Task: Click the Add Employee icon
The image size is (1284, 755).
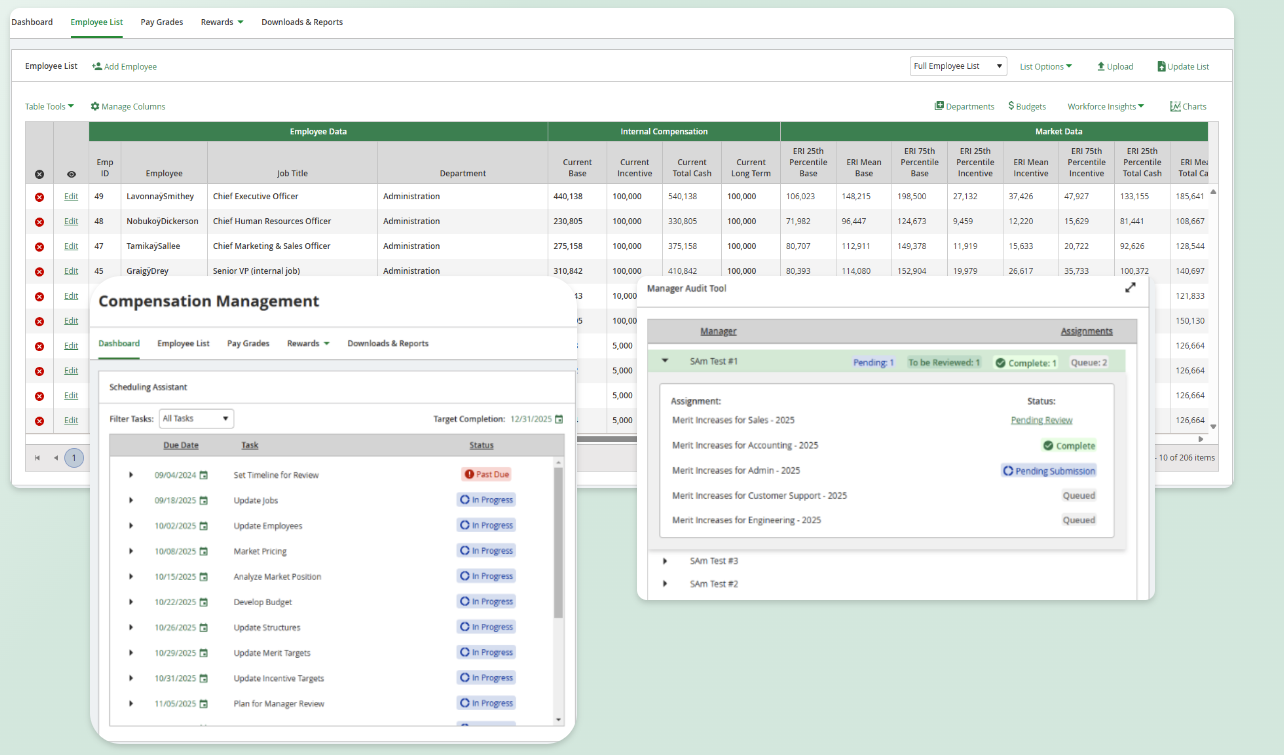Action: pyautogui.click(x=97, y=67)
